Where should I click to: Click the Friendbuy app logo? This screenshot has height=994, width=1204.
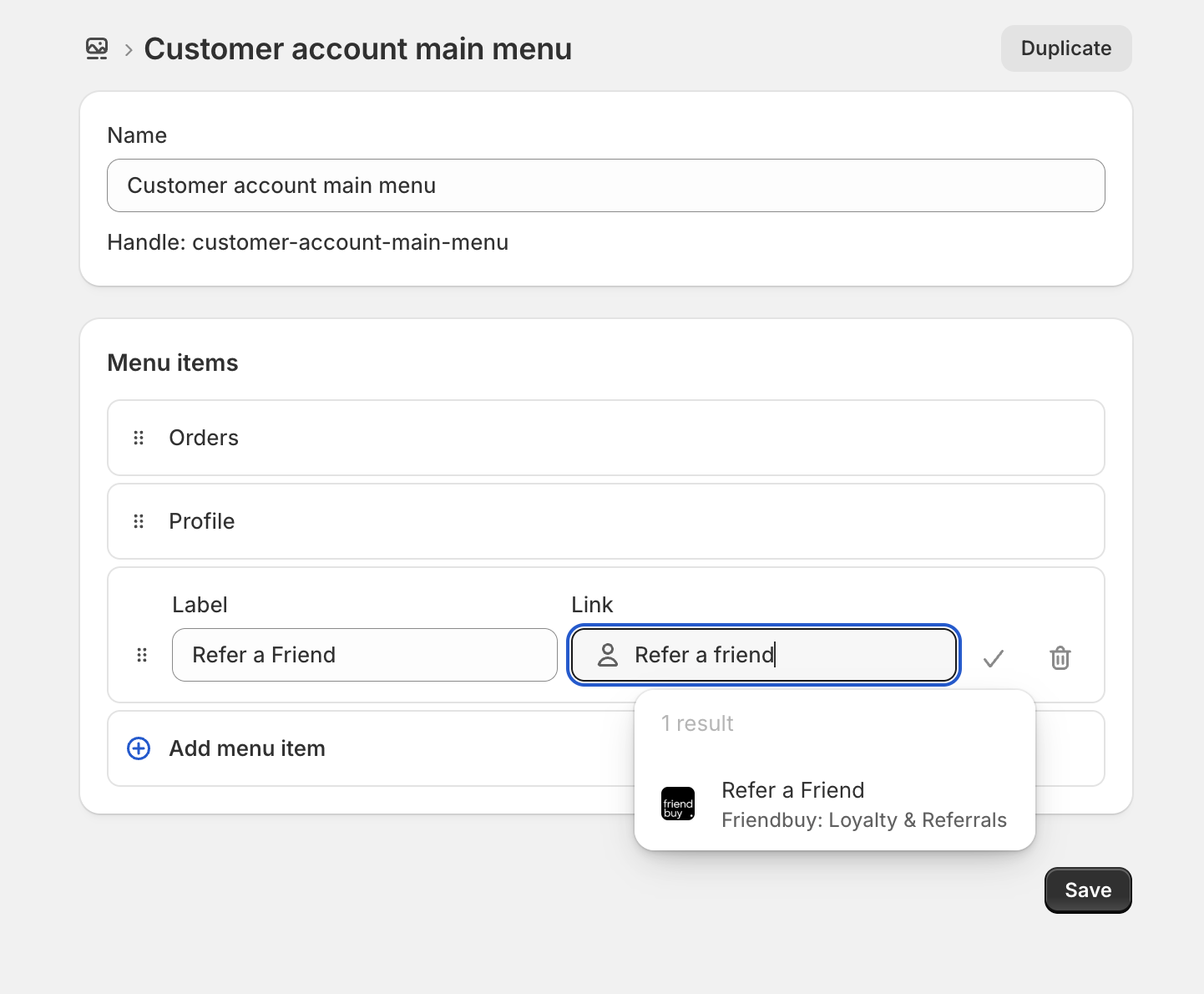pyautogui.click(x=678, y=804)
